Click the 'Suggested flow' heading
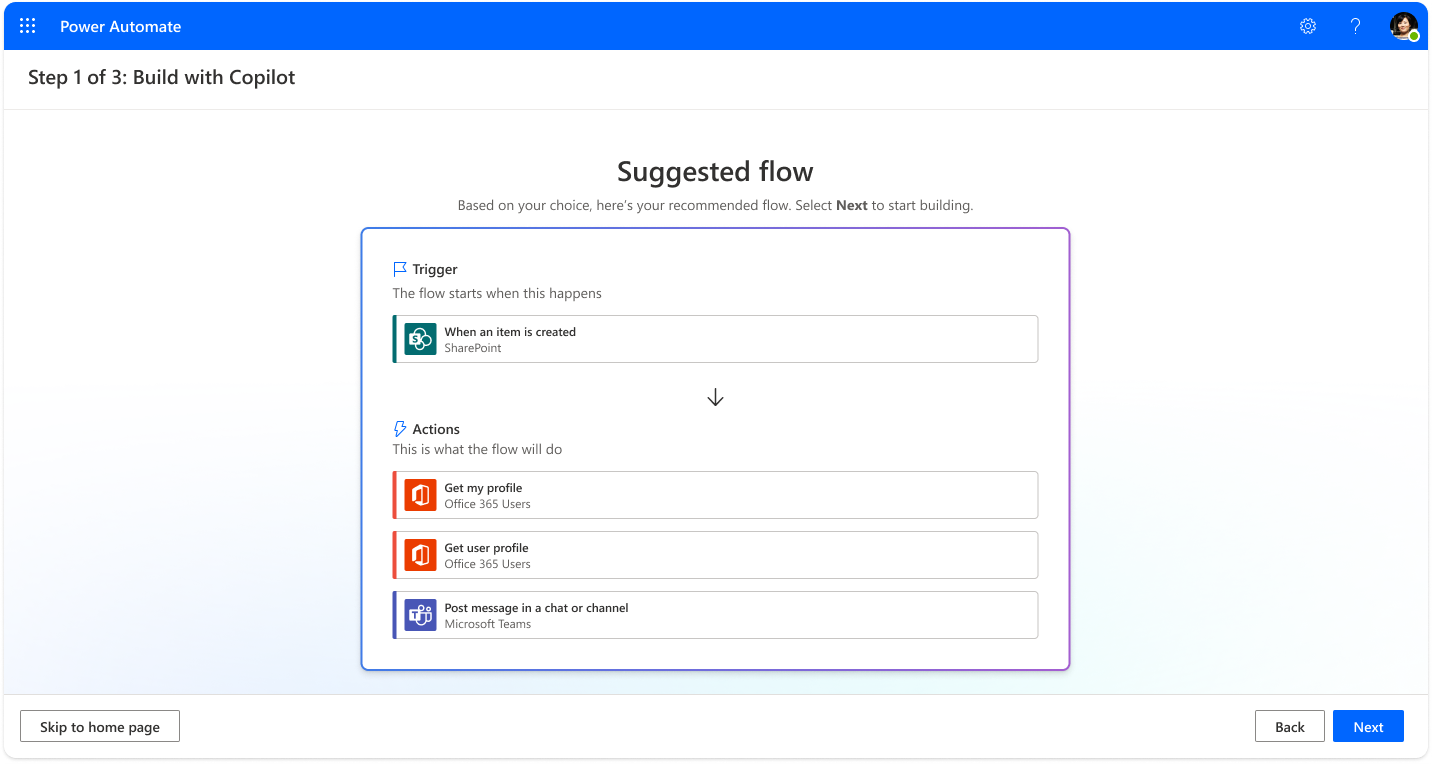 click(715, 172)
